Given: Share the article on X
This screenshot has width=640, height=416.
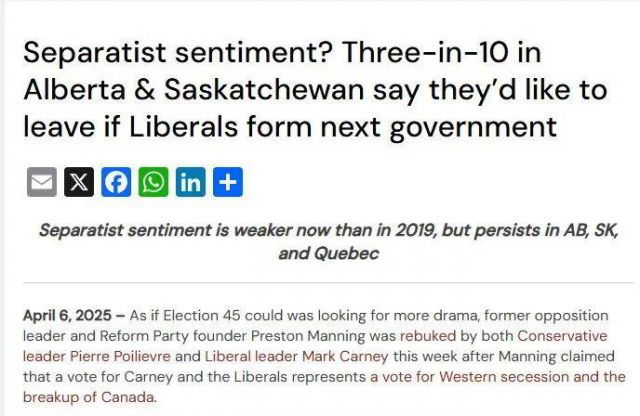Looking at the screenshot, I should pos(79,182).
